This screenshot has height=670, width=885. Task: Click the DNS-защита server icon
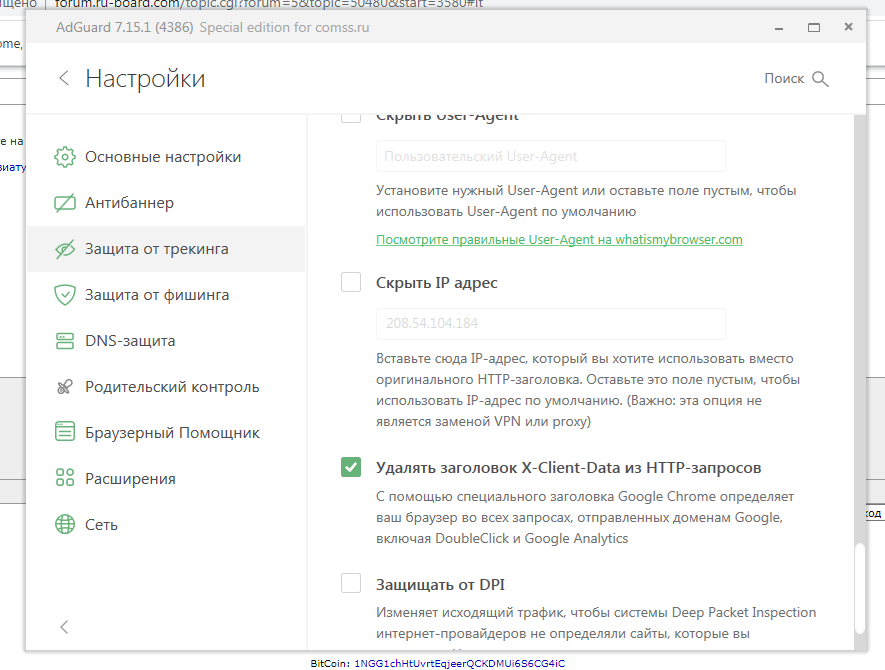pos(64,341)
